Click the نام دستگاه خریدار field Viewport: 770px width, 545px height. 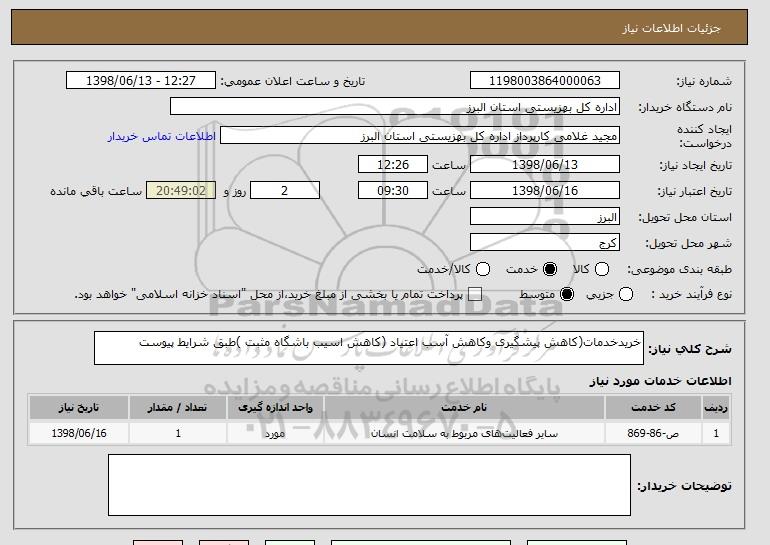click(x=395, y=107)
